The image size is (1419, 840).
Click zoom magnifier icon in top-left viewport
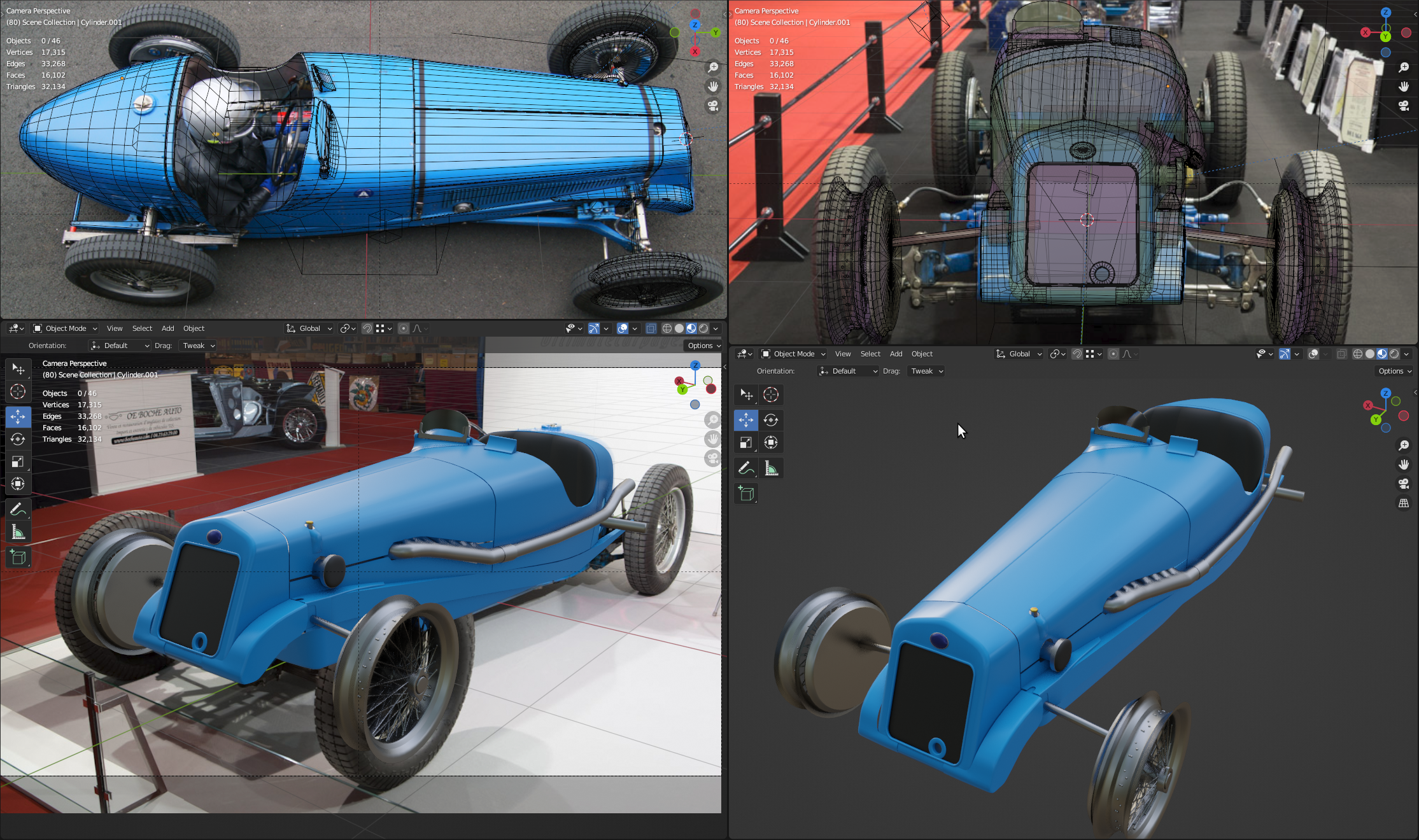[713, 67]
